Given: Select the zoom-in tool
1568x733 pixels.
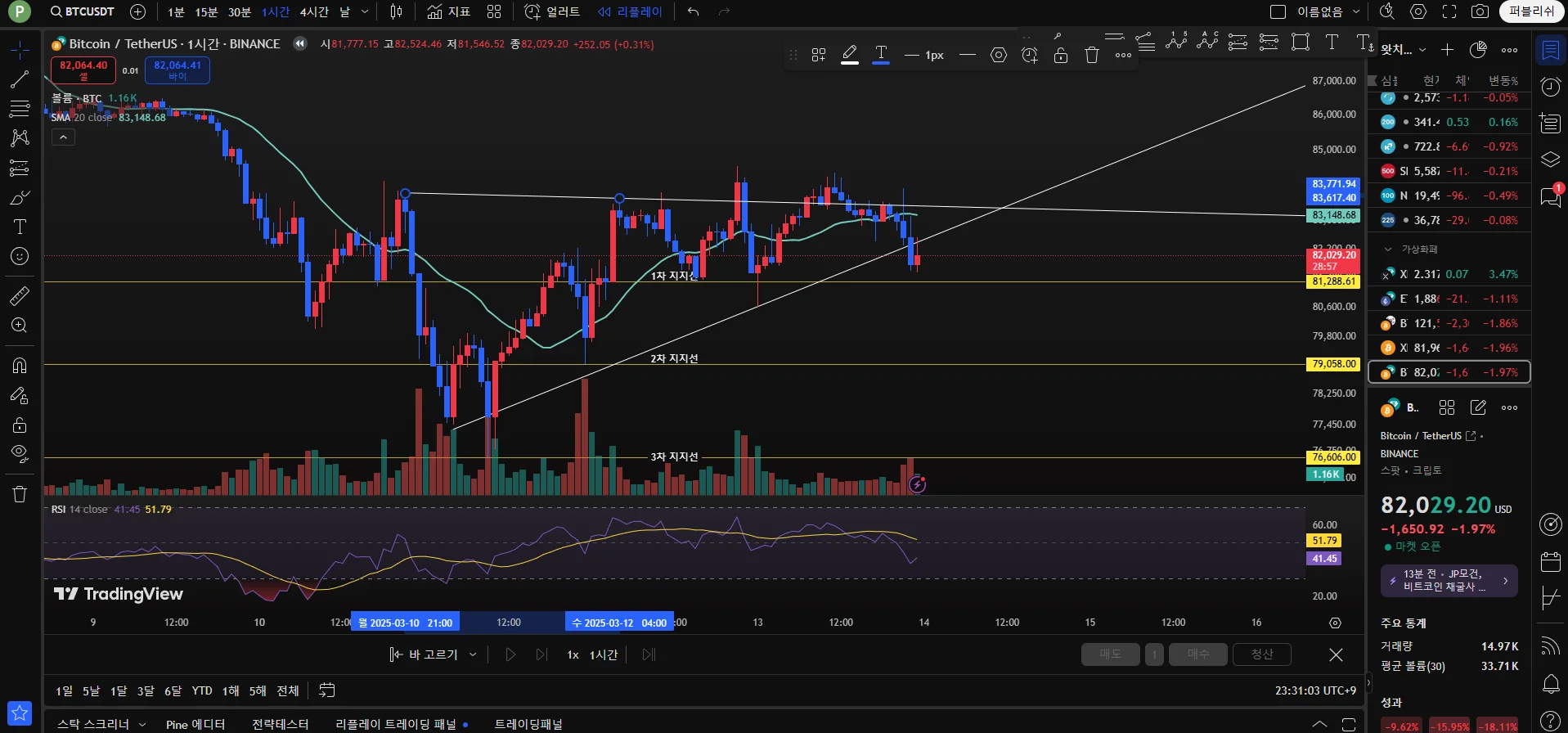Looking at the screenshot, I should click(x=20, y=325).
